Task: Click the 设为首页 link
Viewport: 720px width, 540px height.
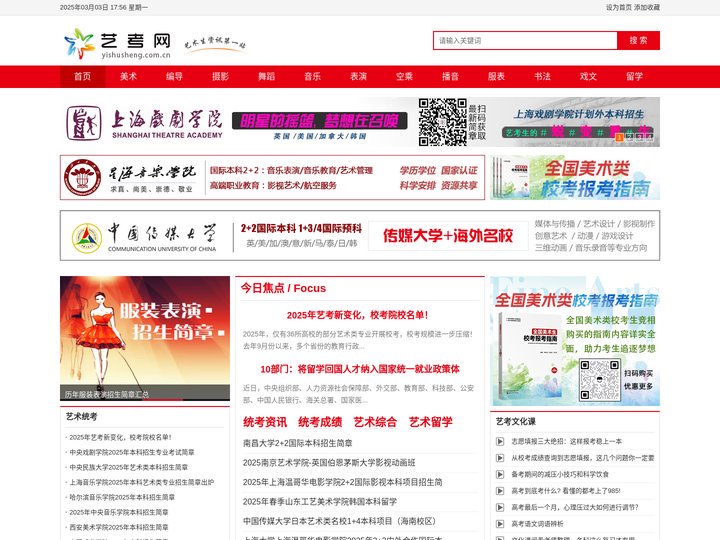Action: 619,7
